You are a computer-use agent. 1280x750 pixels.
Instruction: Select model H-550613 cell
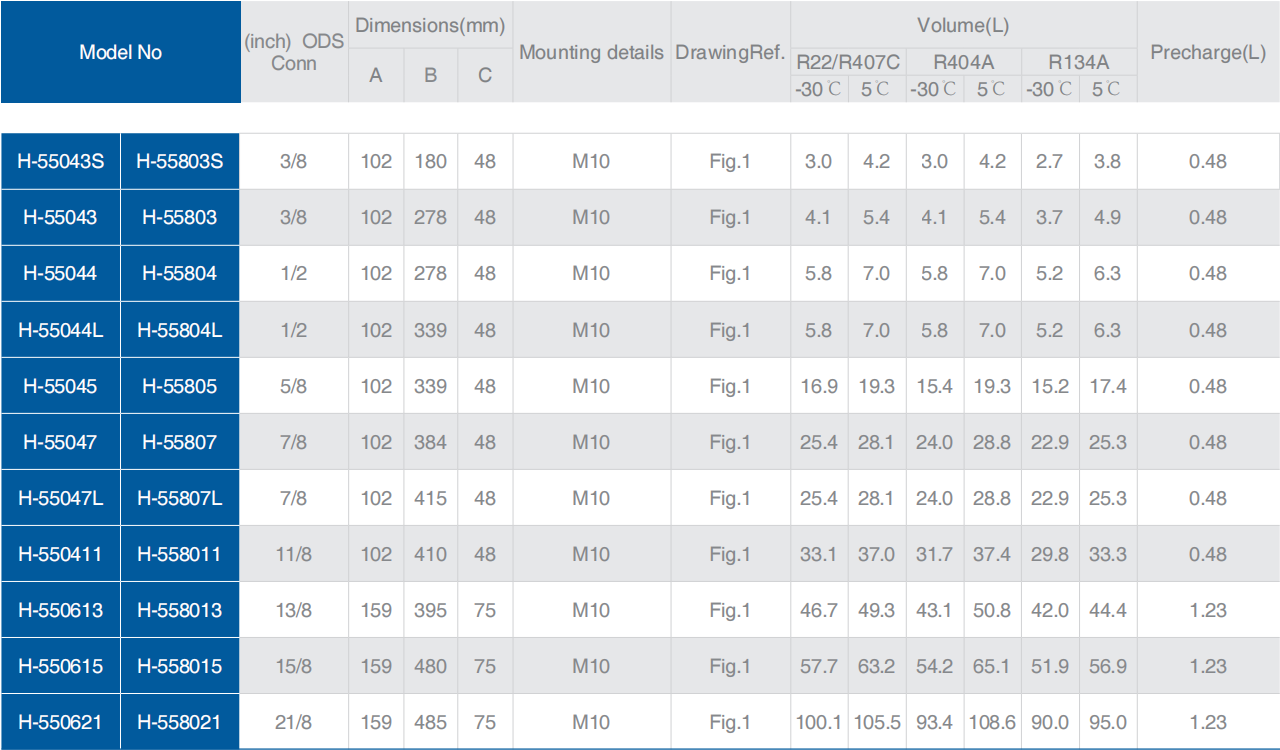60,610
